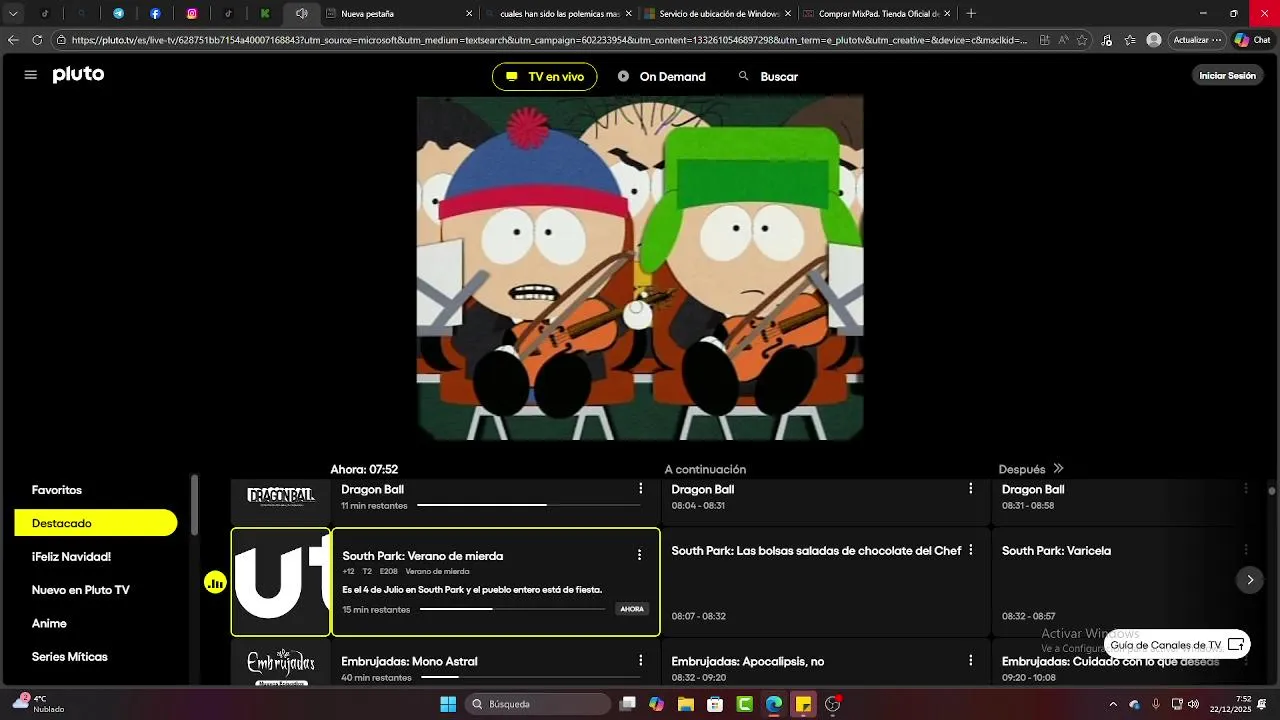This screenshot has height=720, width=1280.
Task: Click the volume icon in system tray
Action: point(1193,704)
